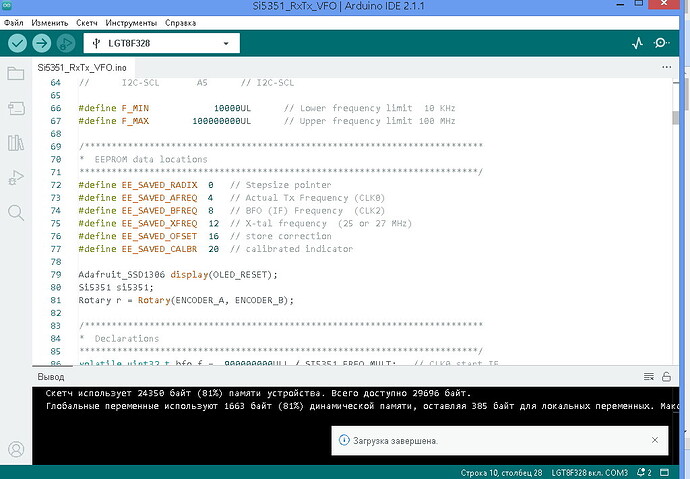Open the Файл menu
Screen dimensions: 690x479
[13, 23]
